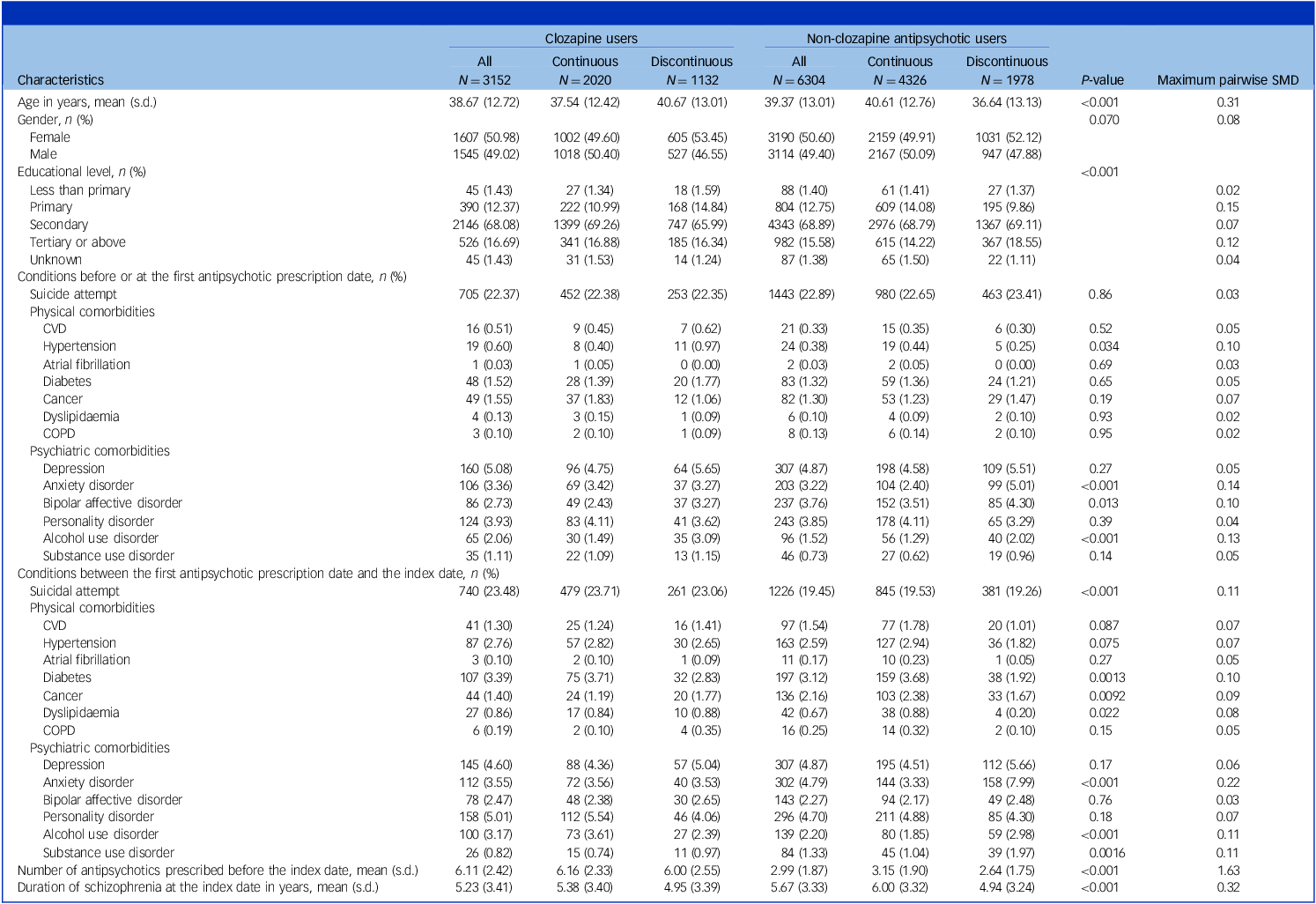
Task: Select the Less than primary row label
Action: point(79,190)
